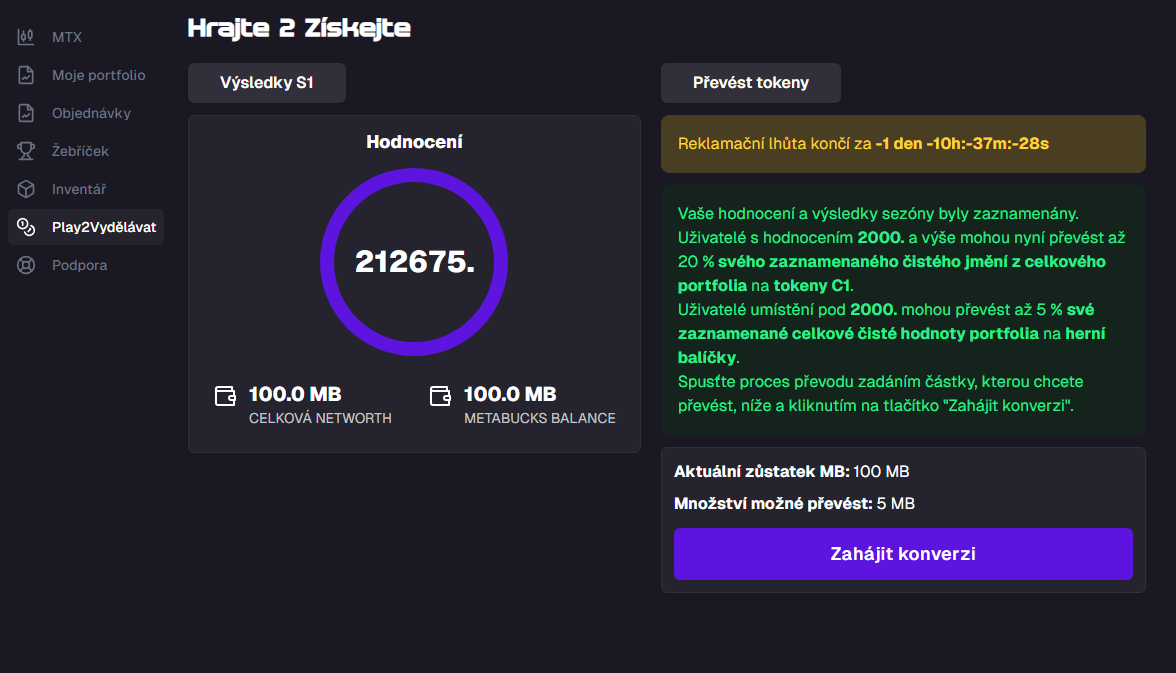Click the 100.0 MB Celková Networth value

pyautogui.click(x=295, y=394)
